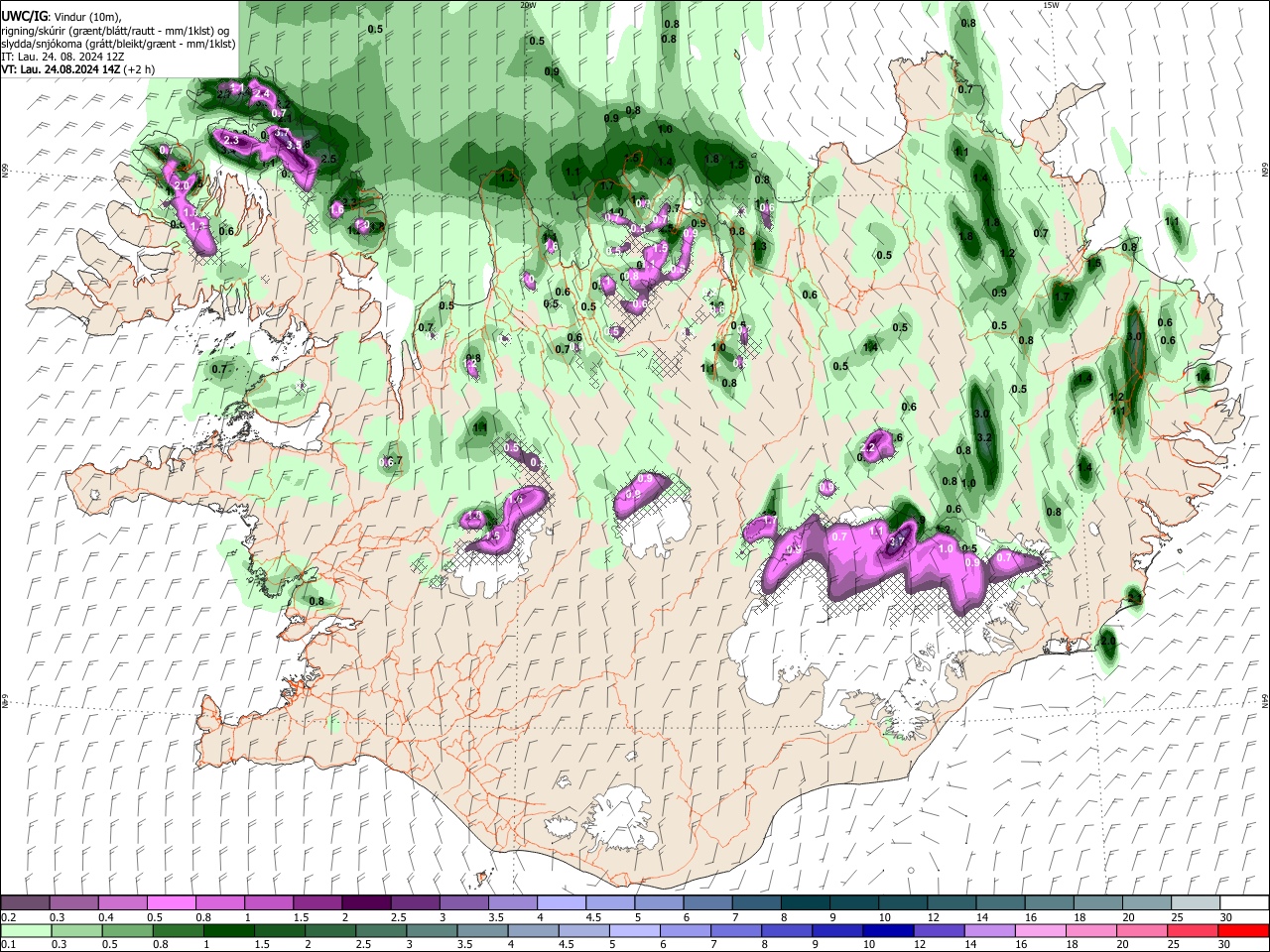Click the '3.2' precipitation value on the map

985,437
